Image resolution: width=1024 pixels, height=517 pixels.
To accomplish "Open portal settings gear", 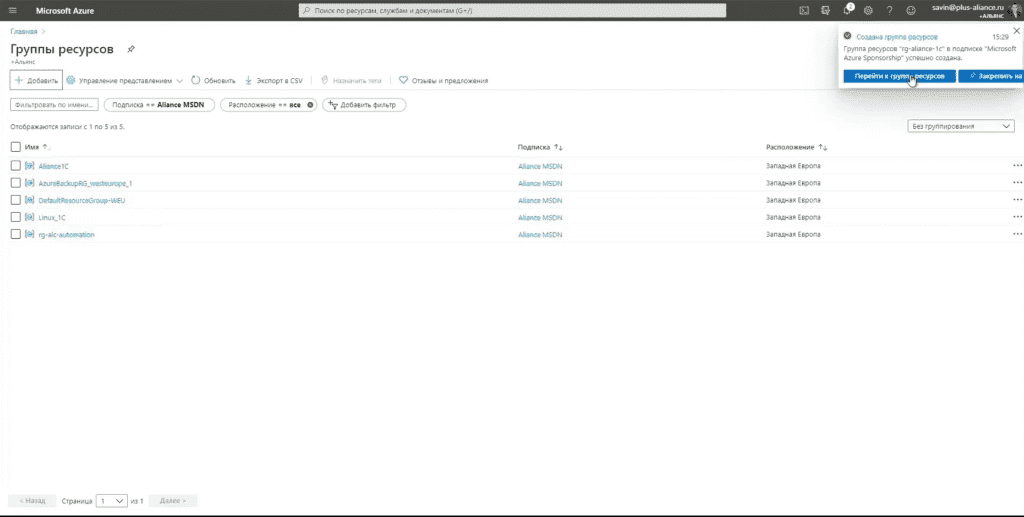I will (x=868, y=10).
